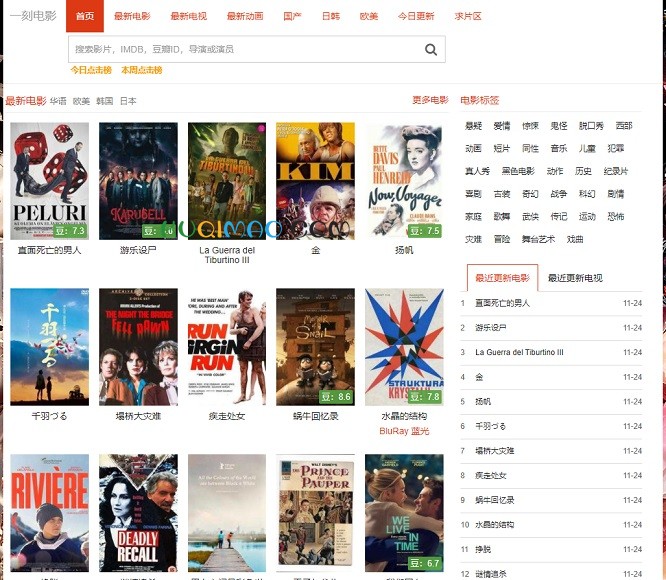Open the Memoir of a Snail poster
This screenshot has width=666, height=580.
316,347
